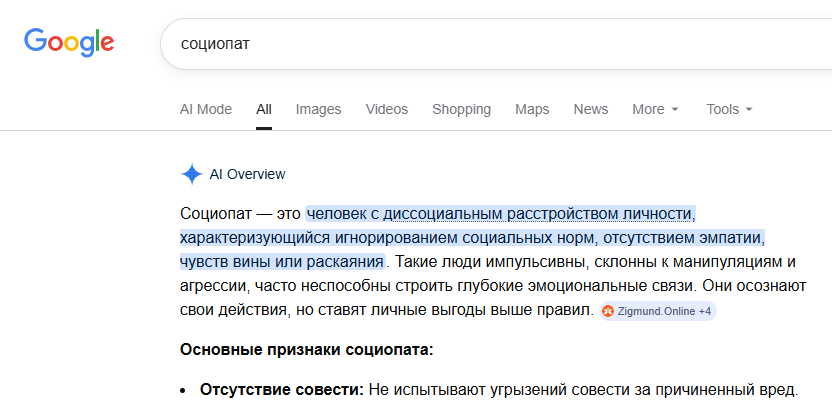Click the Google logo
This screenshot has height=413, width=832.
[x=69, y=42]
